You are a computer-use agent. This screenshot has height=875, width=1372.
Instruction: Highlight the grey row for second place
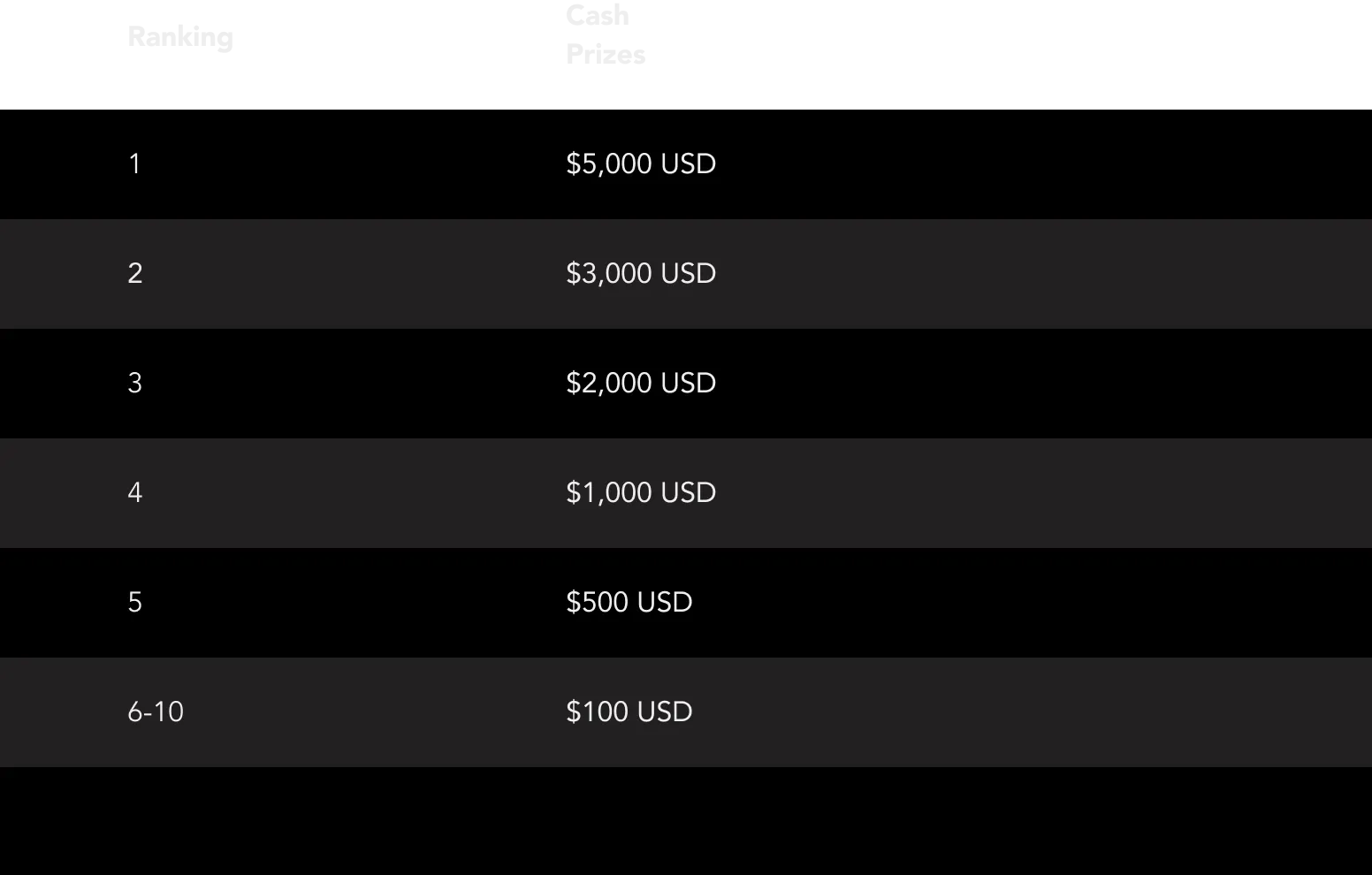[972, 273]
